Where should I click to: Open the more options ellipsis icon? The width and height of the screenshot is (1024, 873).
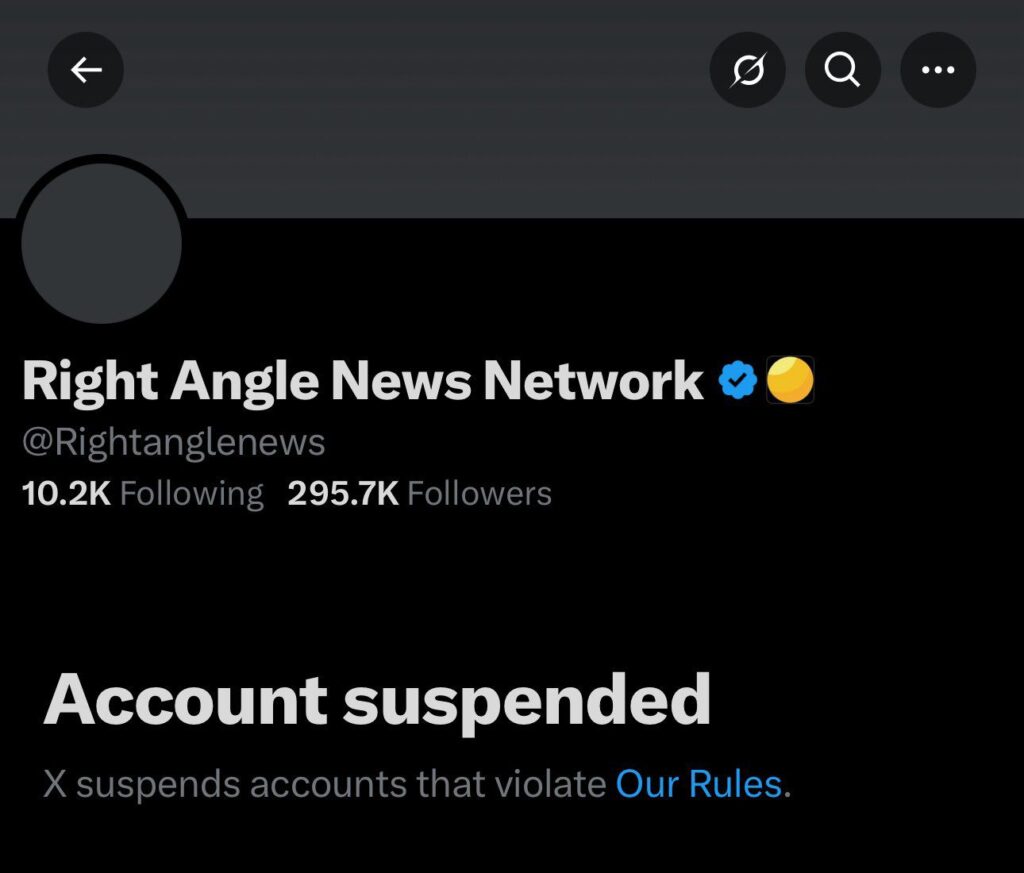(x=938, y=69)
